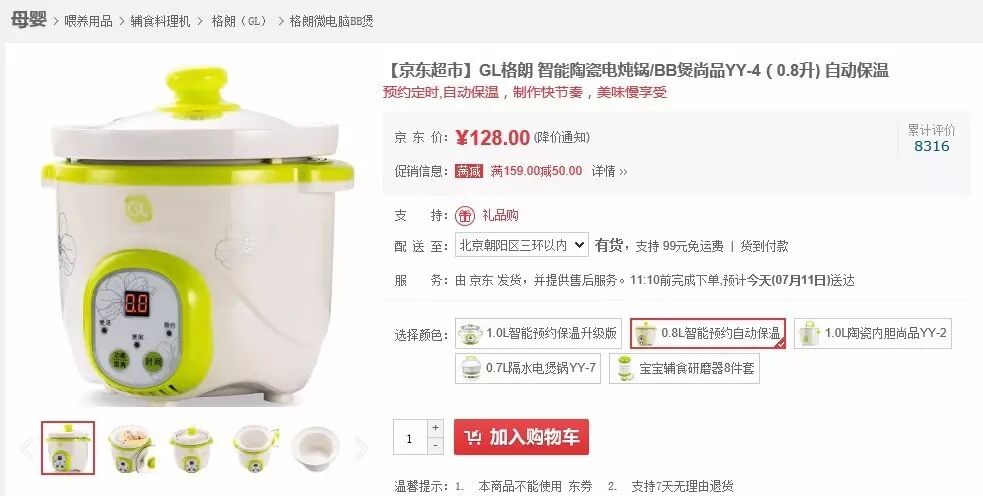Click the right arrow of thumbnail carousel
Viewport: 983px width, 496px height.
(361, 448)
